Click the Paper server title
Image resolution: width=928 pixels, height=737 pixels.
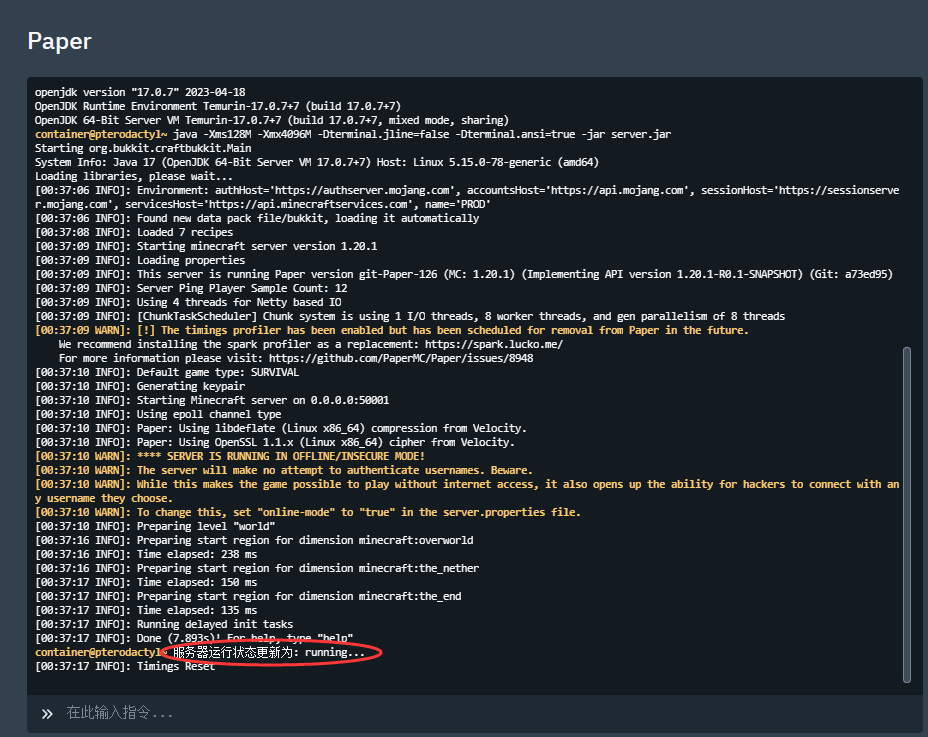click(x=59, y=41)
